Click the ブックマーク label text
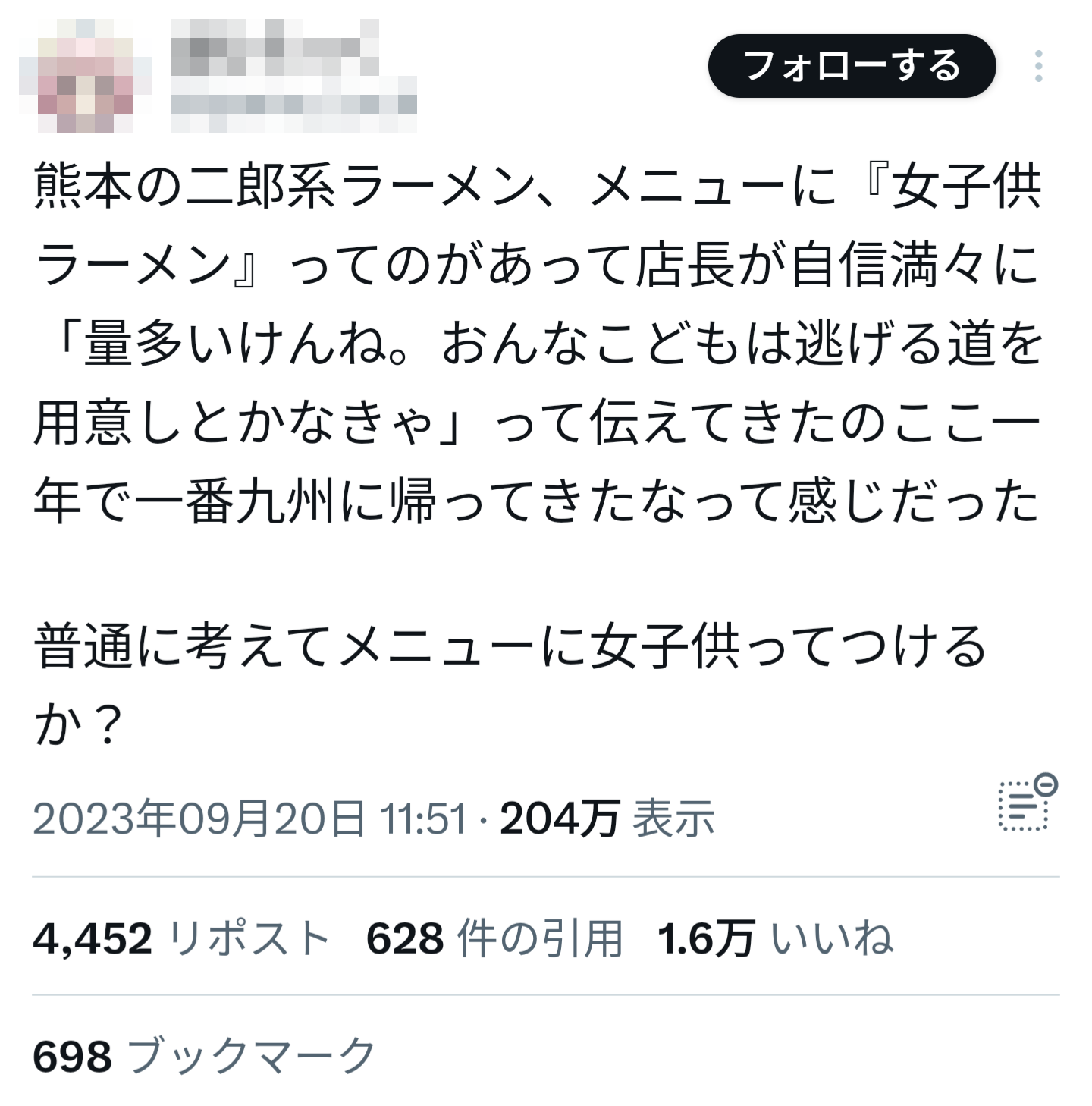Screen dimensions: 1092x1106 pos(252,1055)
